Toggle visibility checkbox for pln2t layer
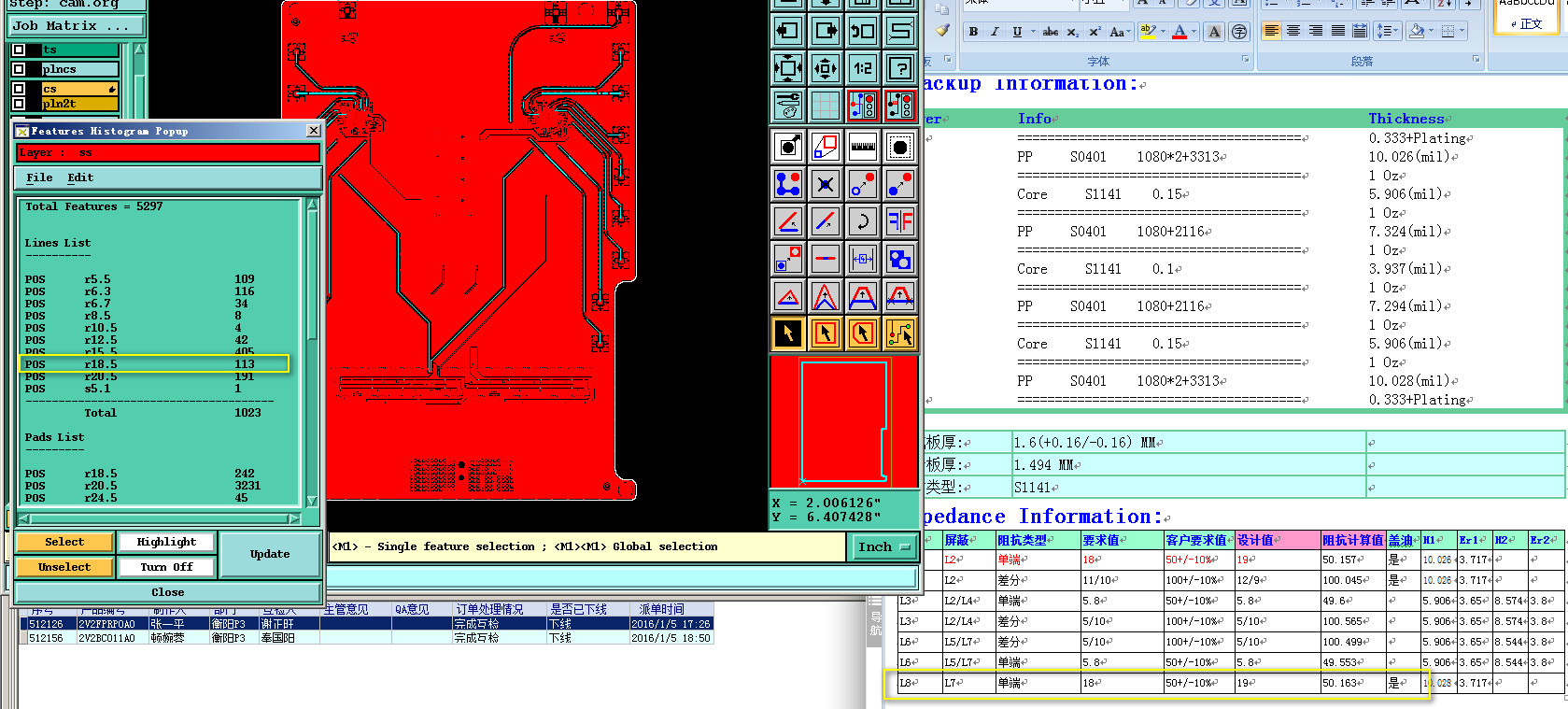 tap(19, 104)
